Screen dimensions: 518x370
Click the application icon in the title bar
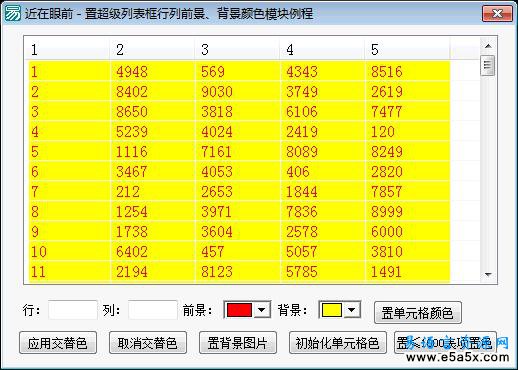(x=12, y=13)
